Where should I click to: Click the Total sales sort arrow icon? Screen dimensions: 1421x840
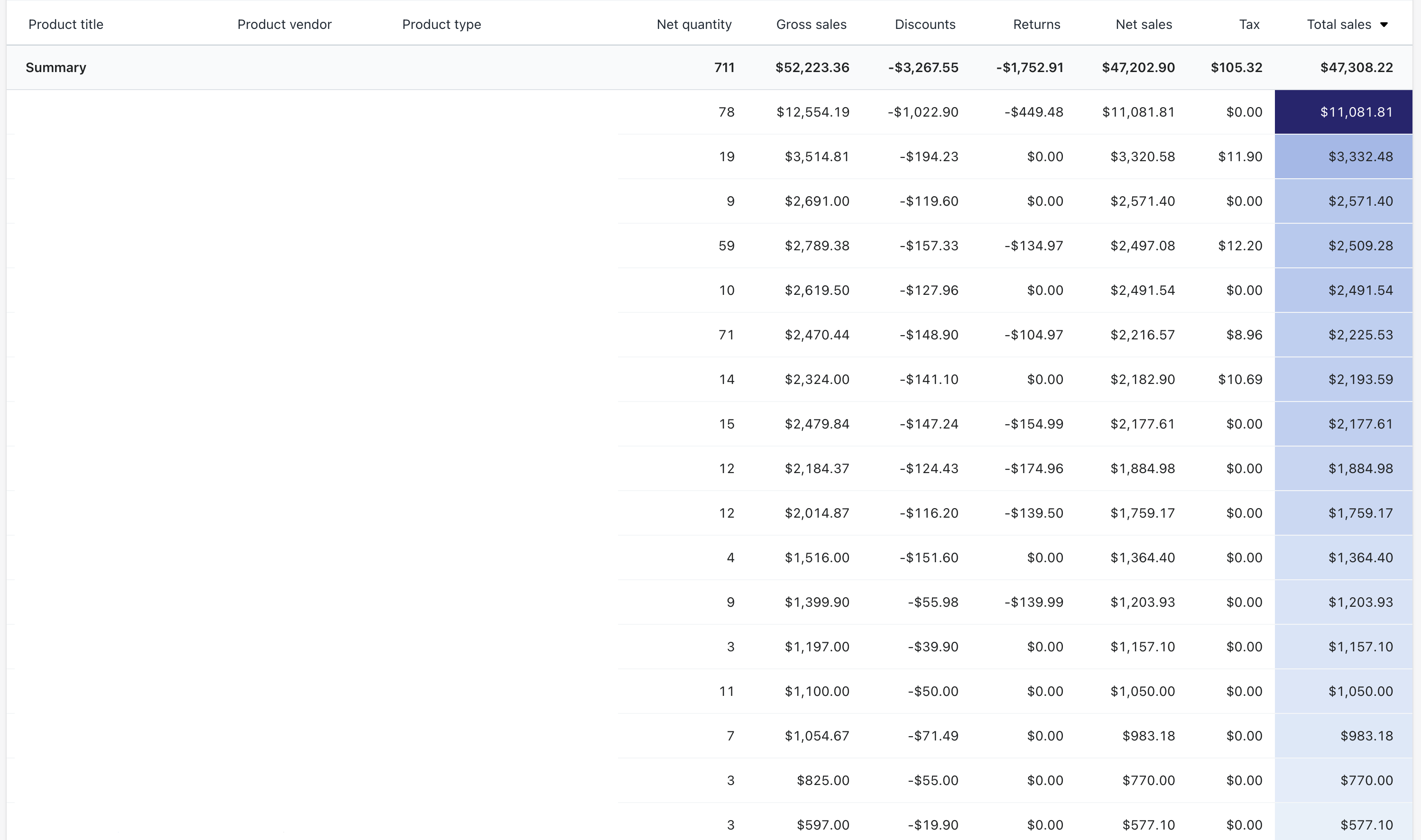click(1384, 24)
